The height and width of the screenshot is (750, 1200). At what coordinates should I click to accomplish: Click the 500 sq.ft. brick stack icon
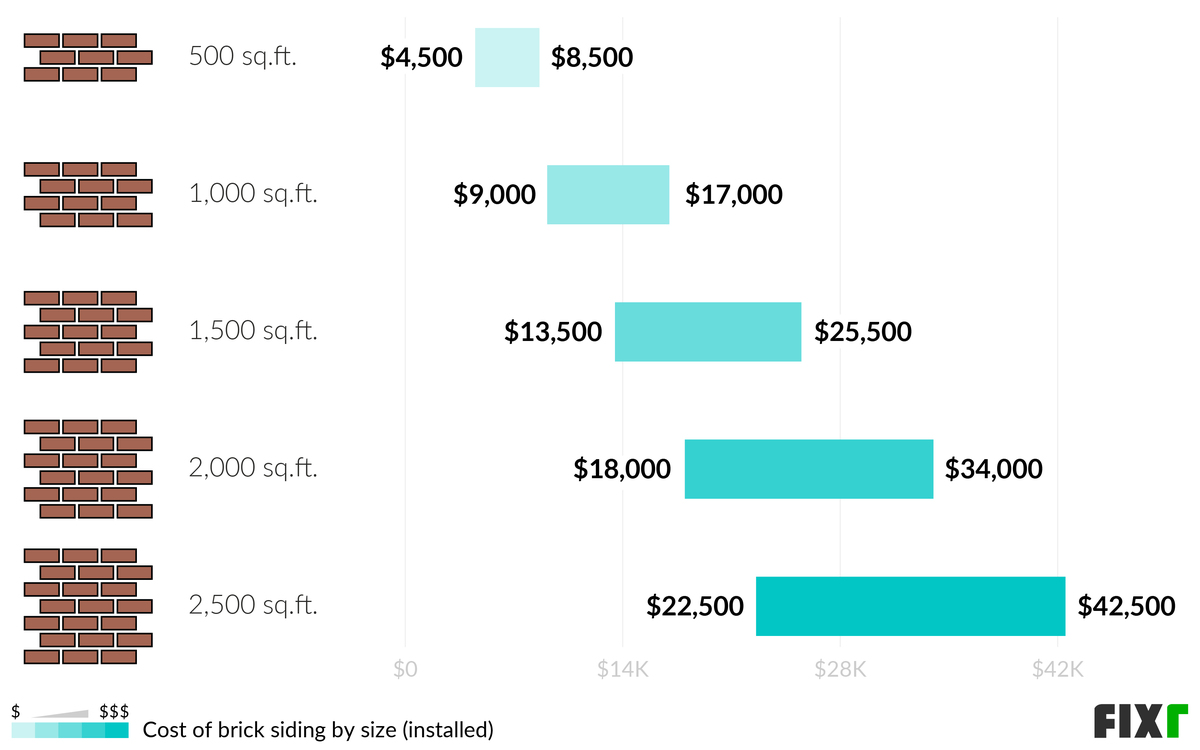[x=87, y=57]
